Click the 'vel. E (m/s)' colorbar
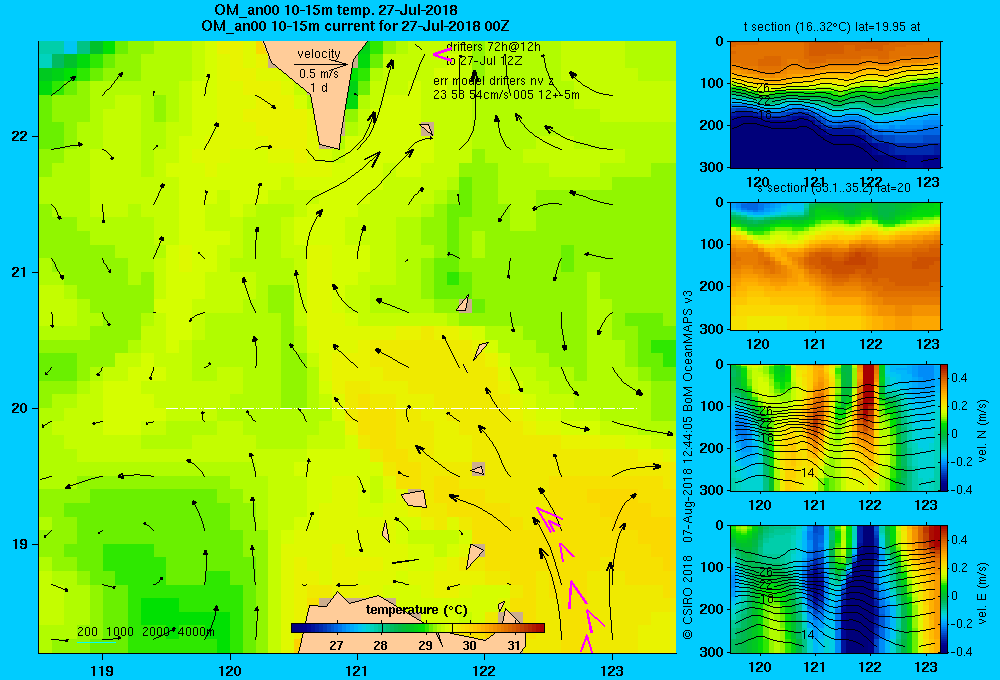Image resolution: width=1000 pixels, height=680 pixels. (944, 589)
